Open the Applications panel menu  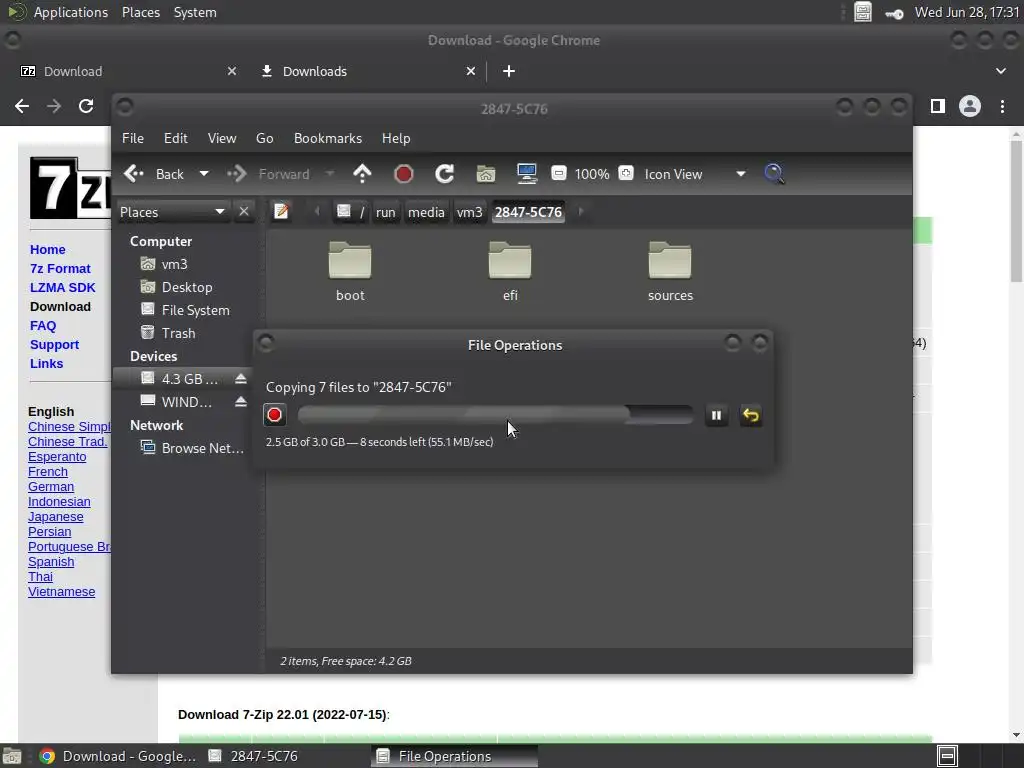(71, 12)
